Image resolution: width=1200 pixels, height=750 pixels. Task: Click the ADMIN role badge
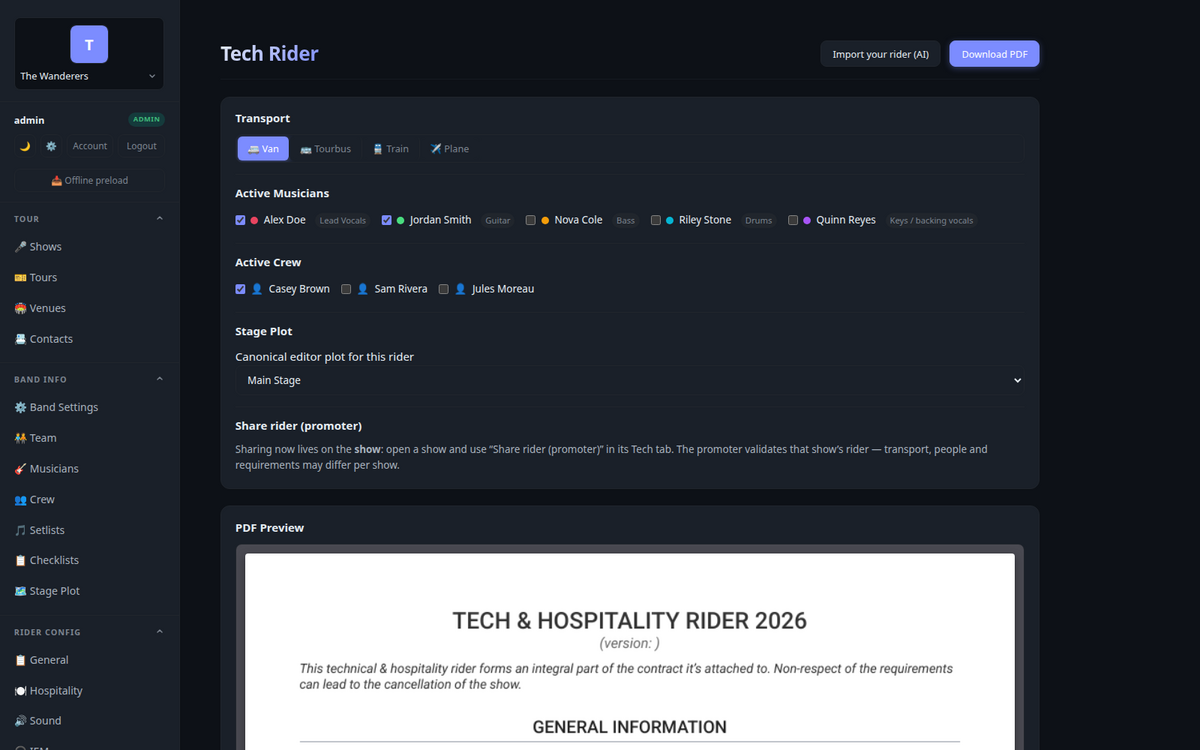coord(147,119)
